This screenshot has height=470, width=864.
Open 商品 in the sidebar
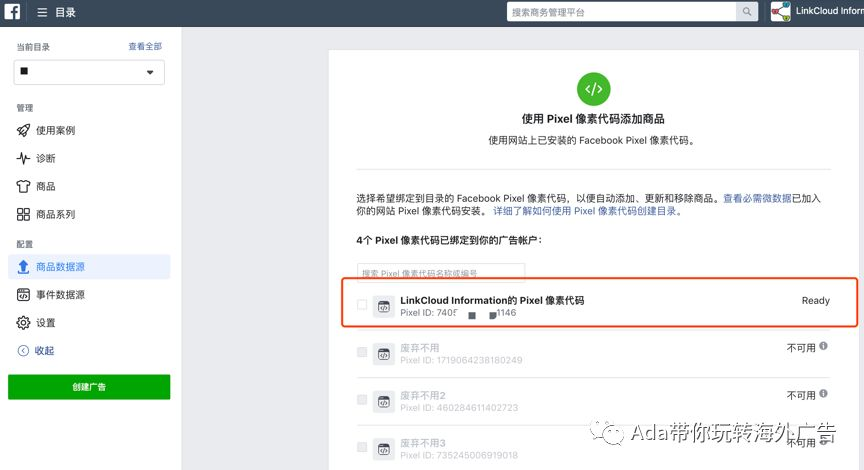coord(46,186)
